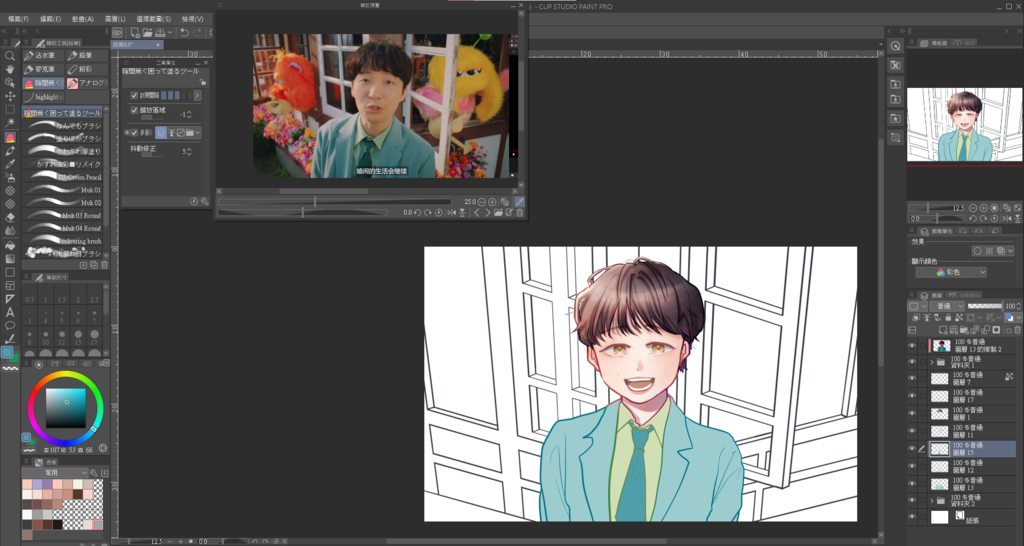
Task: Open 彩色 expression color dropdown
Action: click(x=951, y=272)
